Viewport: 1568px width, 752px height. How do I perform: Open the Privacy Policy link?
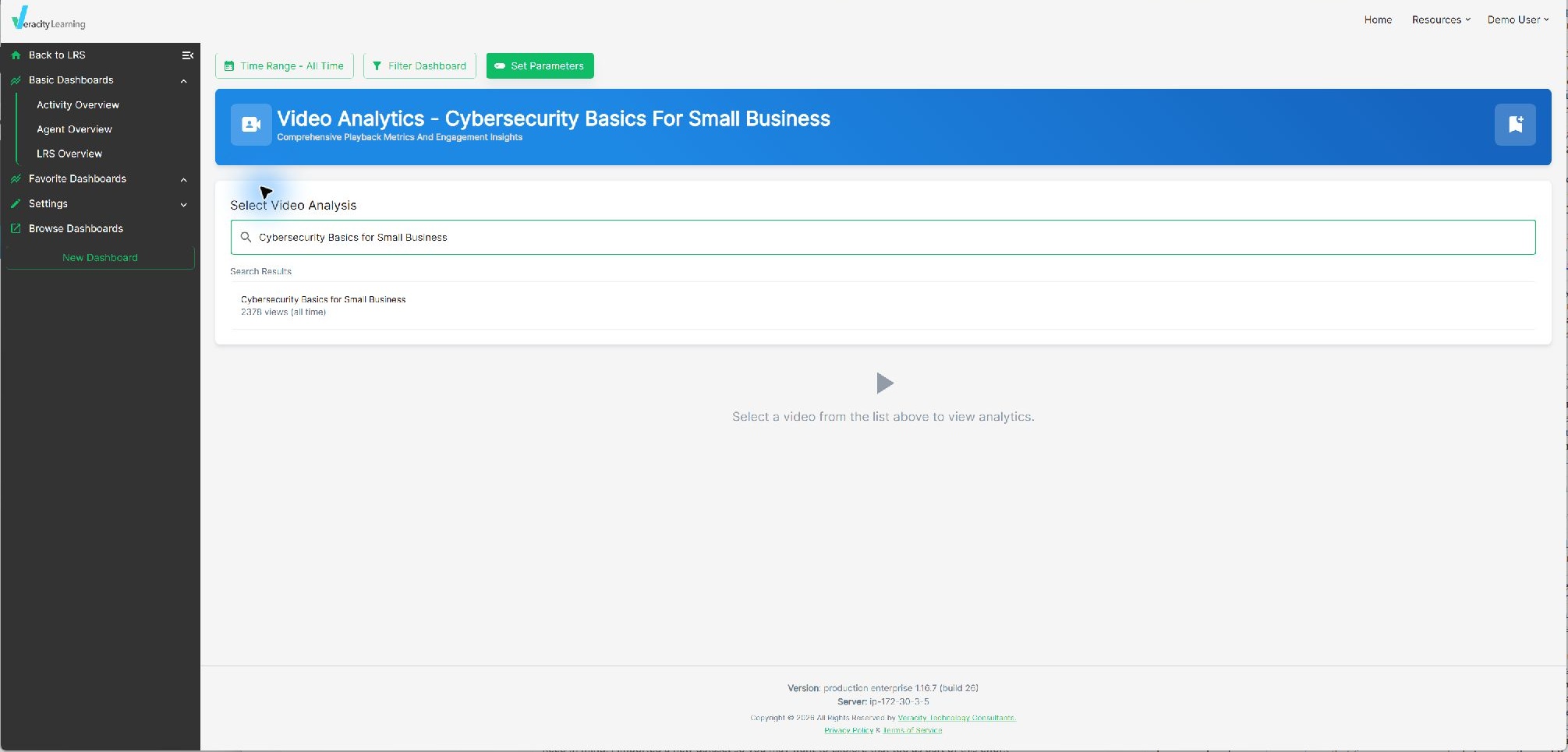848,730
